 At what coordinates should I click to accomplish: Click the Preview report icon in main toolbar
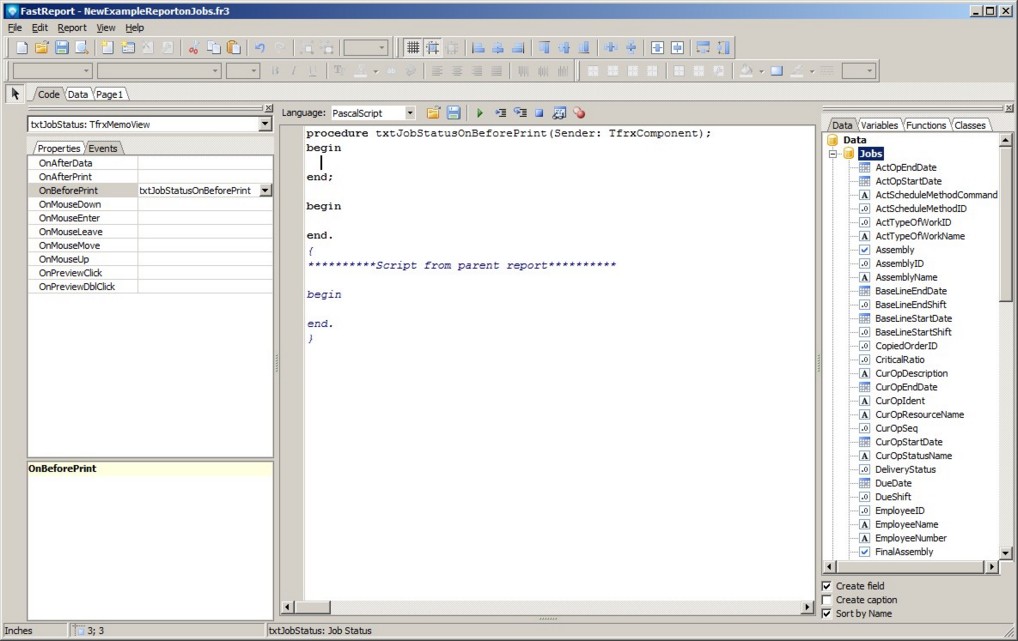point(81,47)
